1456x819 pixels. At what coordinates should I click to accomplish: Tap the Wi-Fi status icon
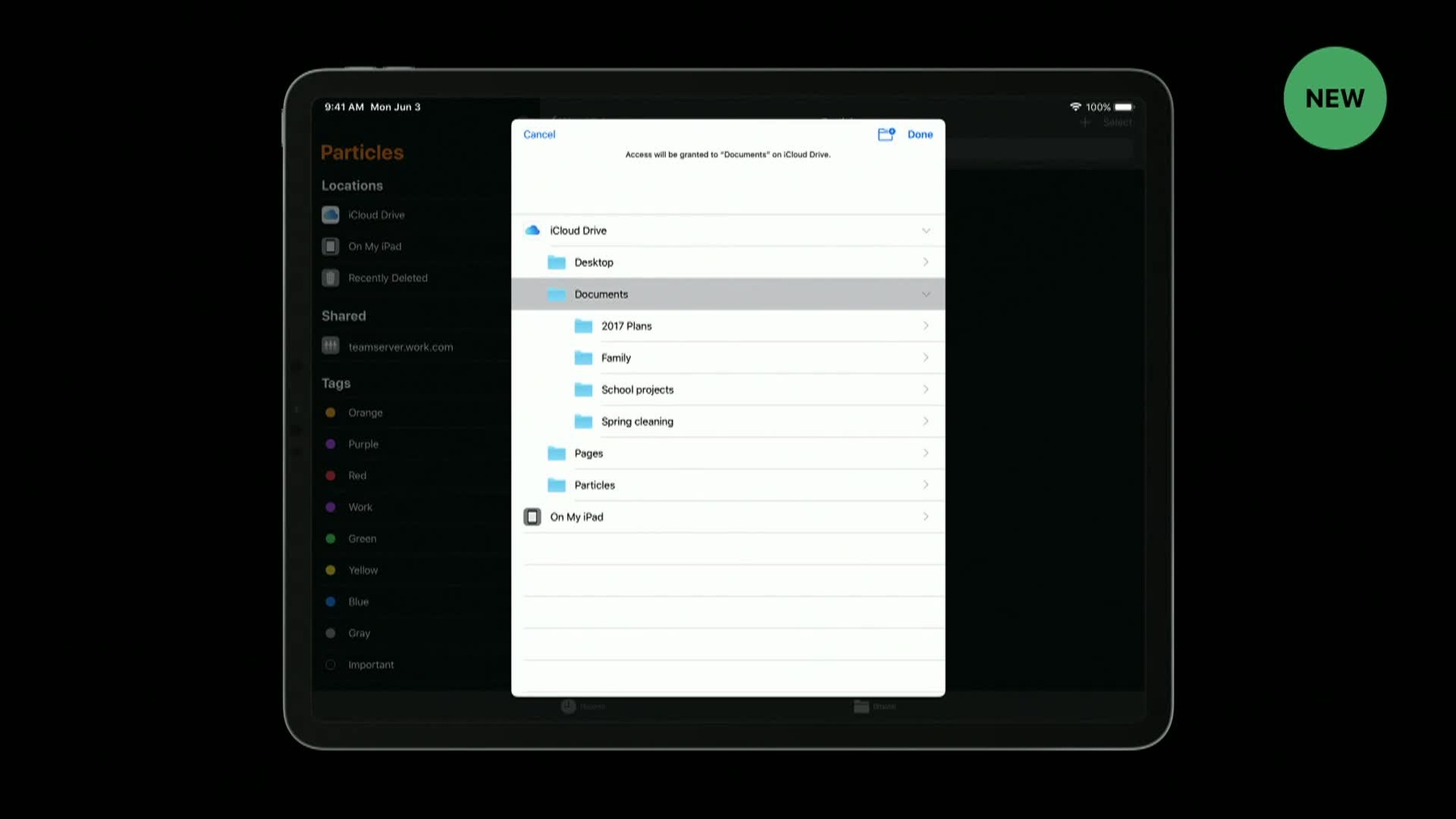[1075, 107]
